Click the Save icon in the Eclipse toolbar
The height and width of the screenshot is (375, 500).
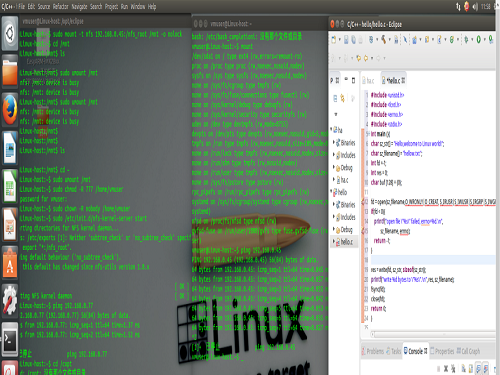click(x=346, y=39)
